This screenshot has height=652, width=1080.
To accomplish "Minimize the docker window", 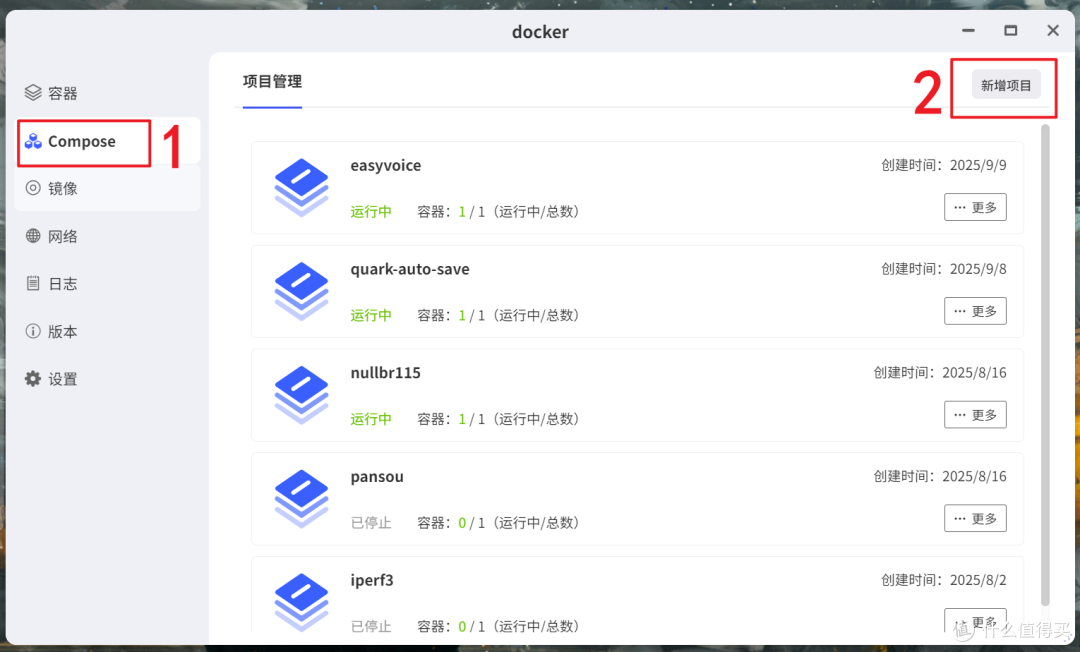I will pyautogui.click(x=968, y=30).
